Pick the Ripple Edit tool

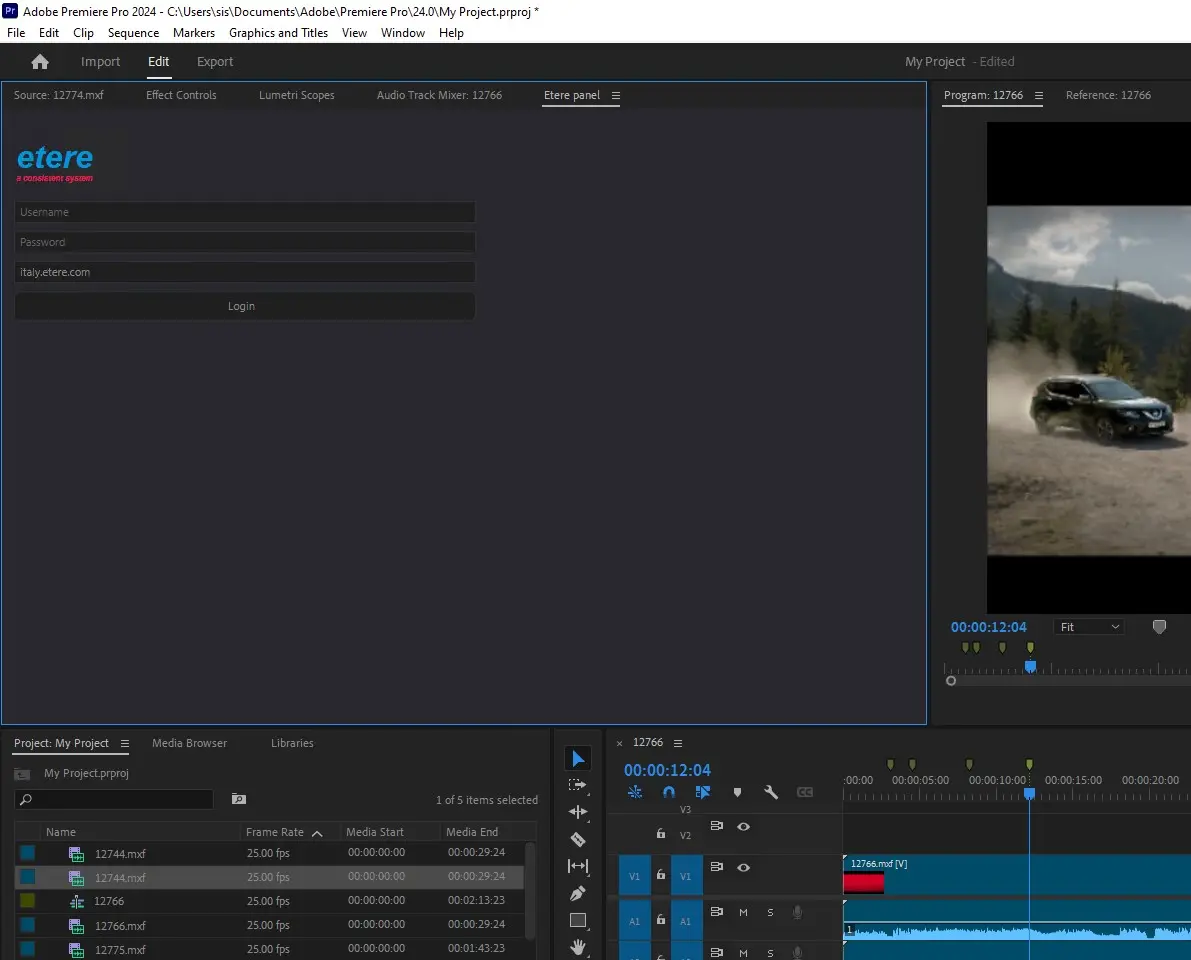pyautogui.click(x=578, y=812)
